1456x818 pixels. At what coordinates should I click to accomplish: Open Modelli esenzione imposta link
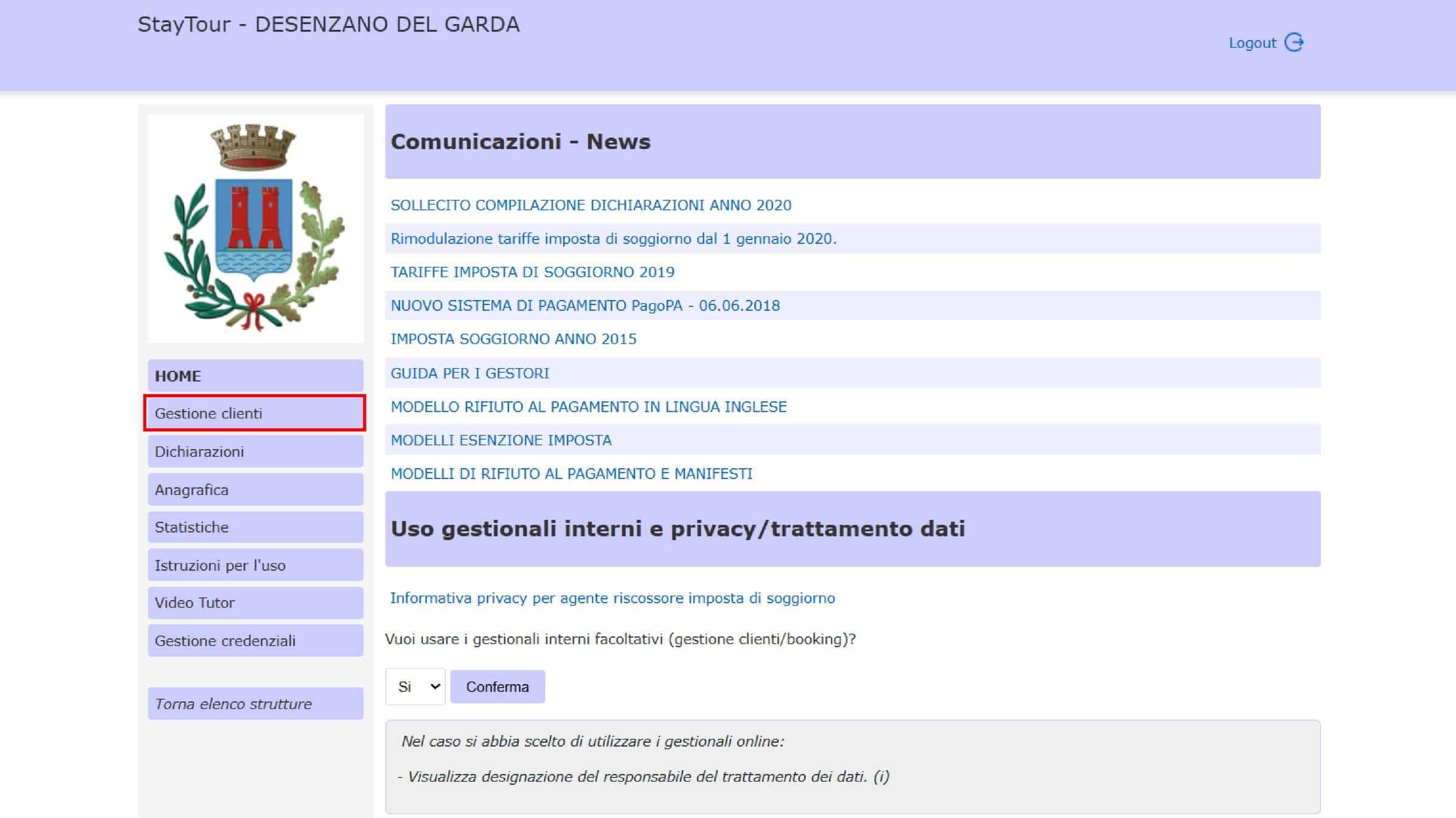(x=500, y=440)
